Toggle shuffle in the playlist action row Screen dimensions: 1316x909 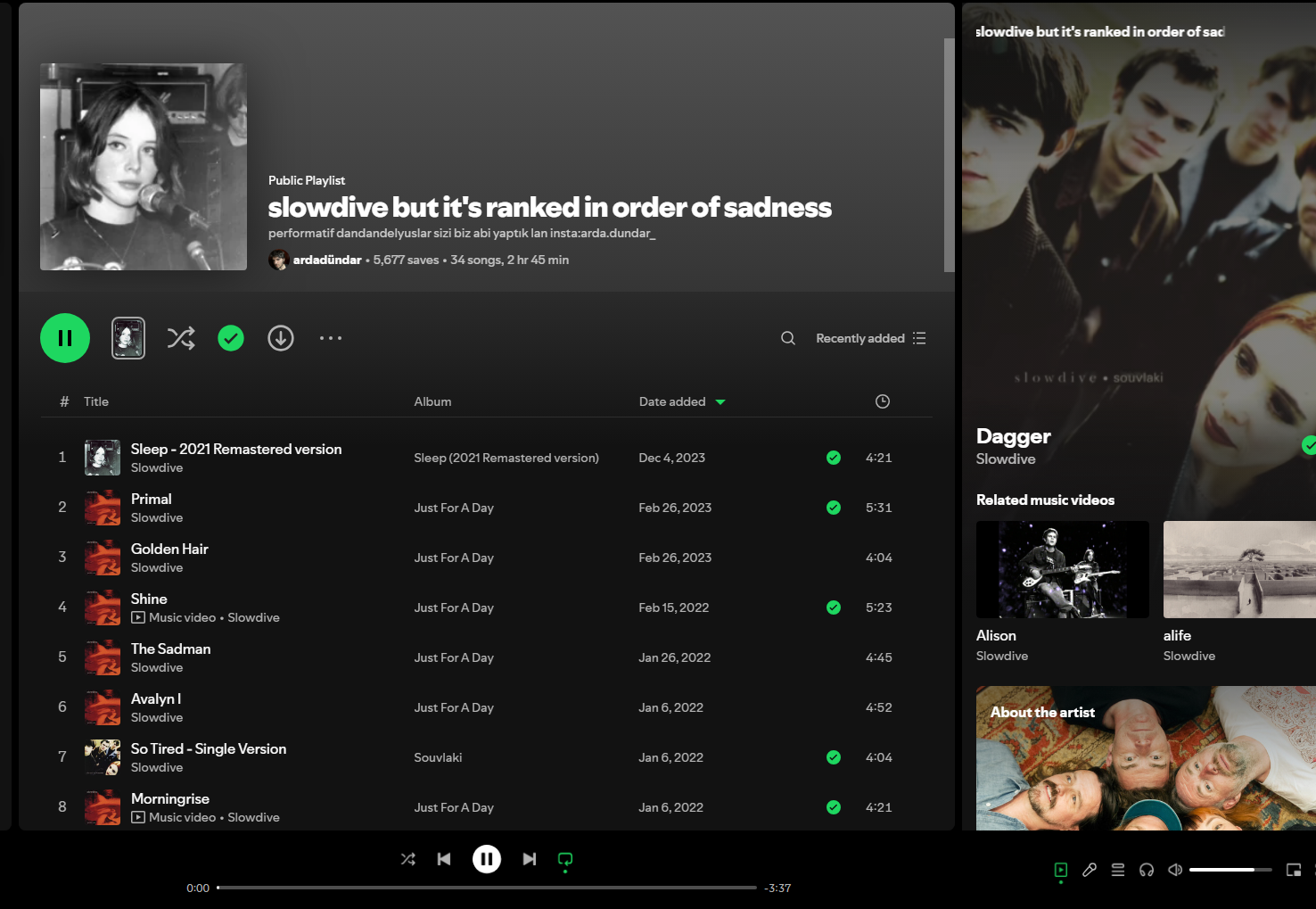181,338
